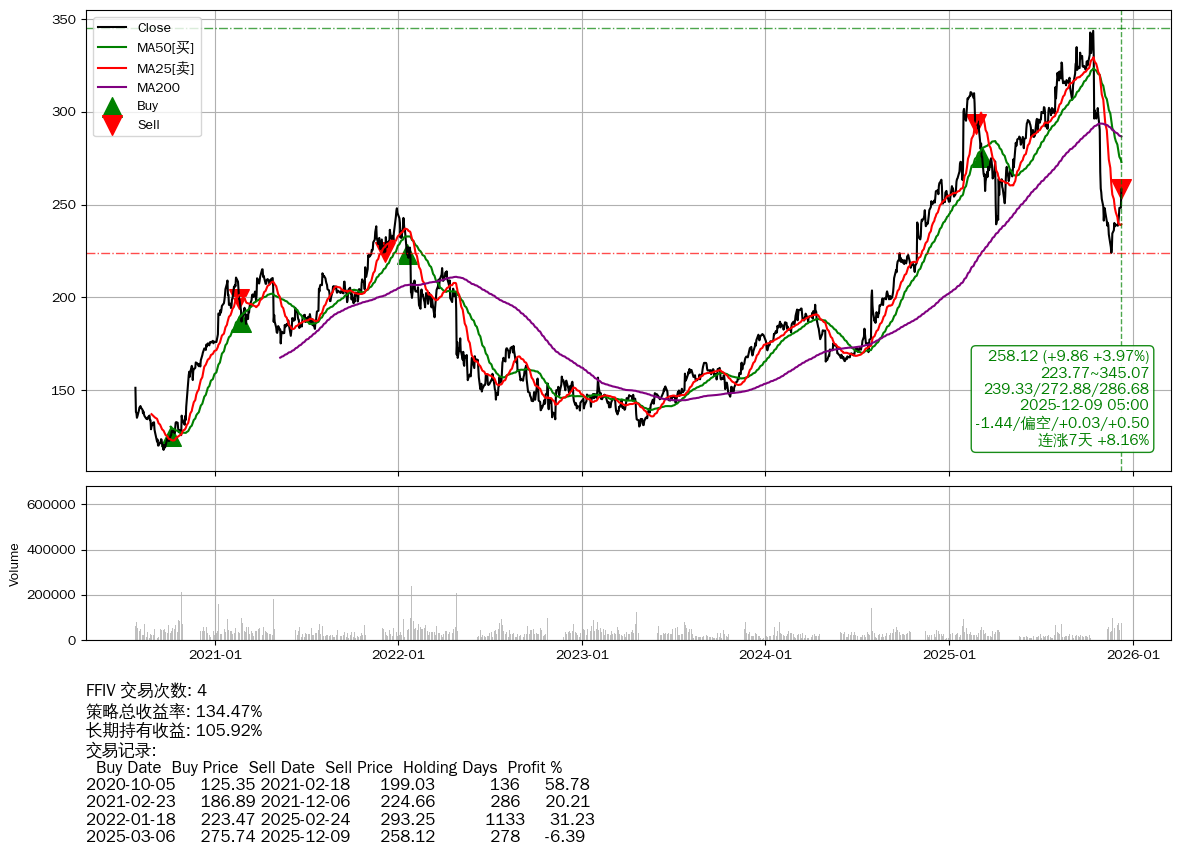Click the 258.12 price line in the info box
This screenshot has height=855, width=1180.
1068,356
